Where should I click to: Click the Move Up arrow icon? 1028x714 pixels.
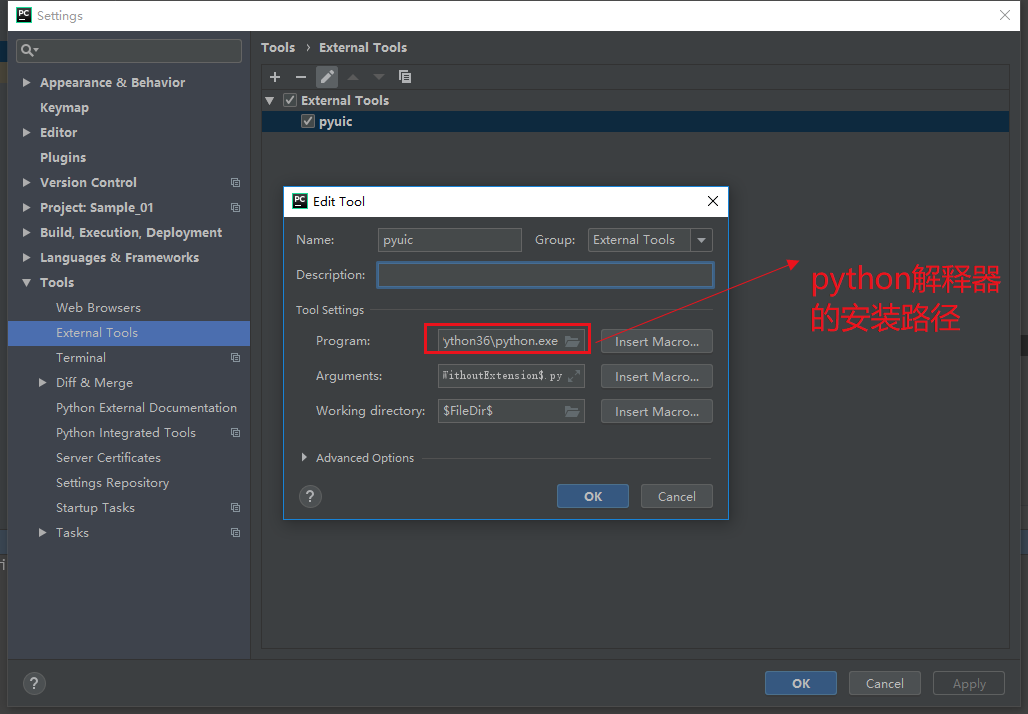pyautogui.click(x=353, y=77)
